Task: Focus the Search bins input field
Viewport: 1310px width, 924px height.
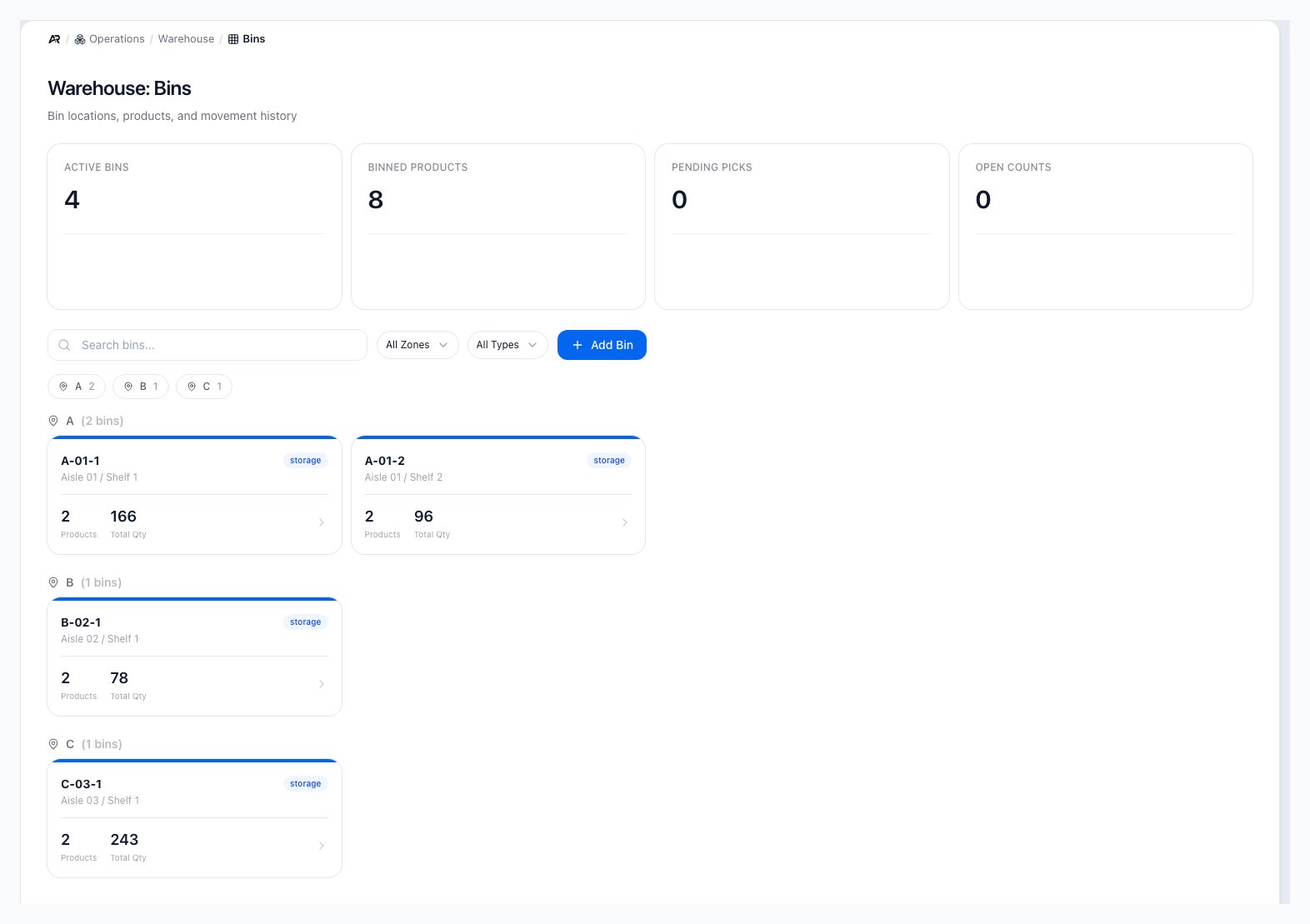Action: [x=207, y=345]
